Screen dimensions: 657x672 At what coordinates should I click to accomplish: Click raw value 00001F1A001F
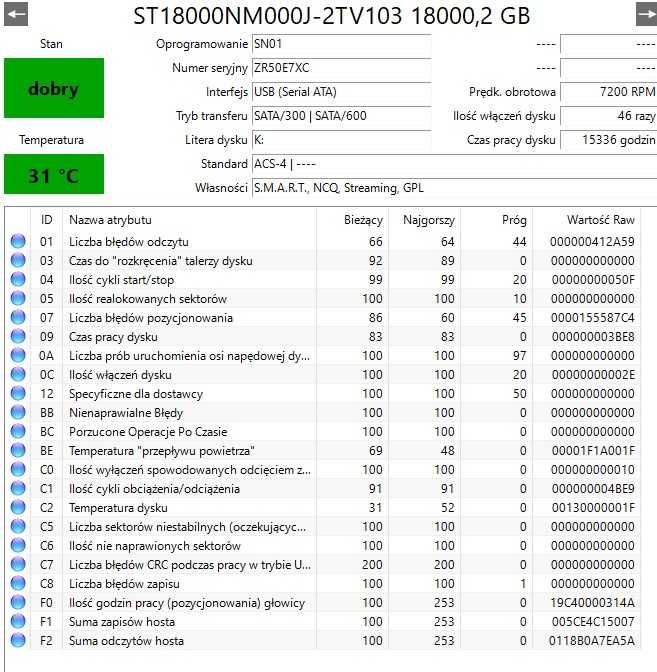coord(593,451)
